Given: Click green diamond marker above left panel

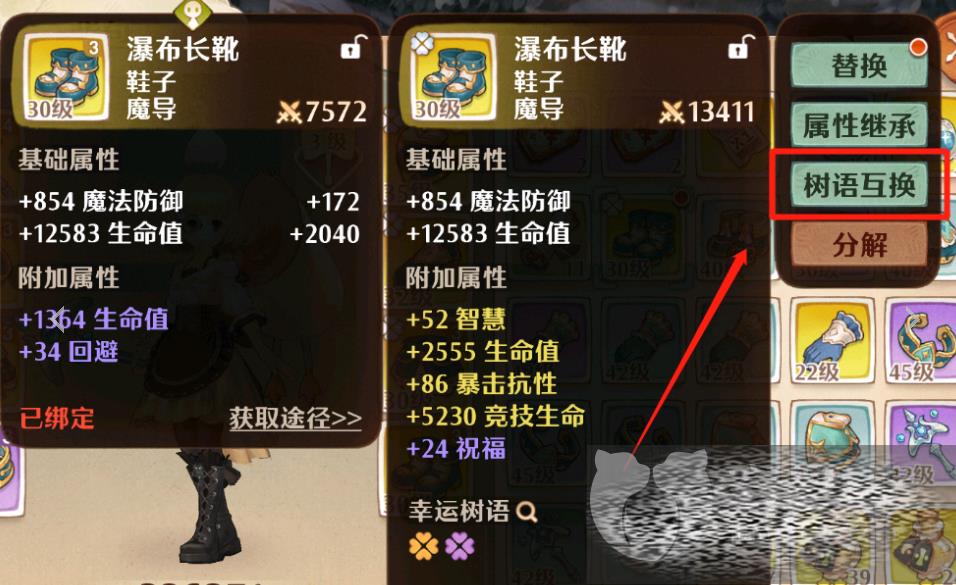Looking at the screenshot, I should (x=193, y=12).
